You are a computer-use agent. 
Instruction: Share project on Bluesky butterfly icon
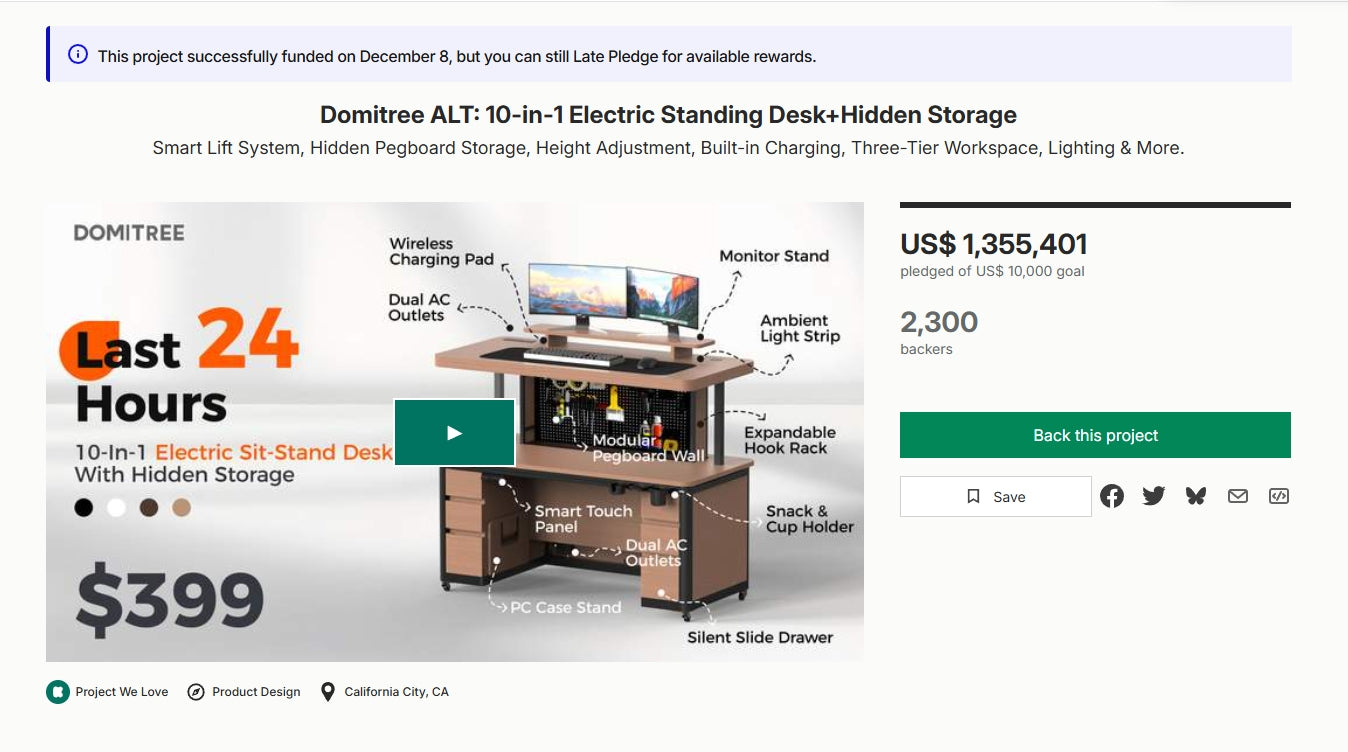coord(1196,496)
